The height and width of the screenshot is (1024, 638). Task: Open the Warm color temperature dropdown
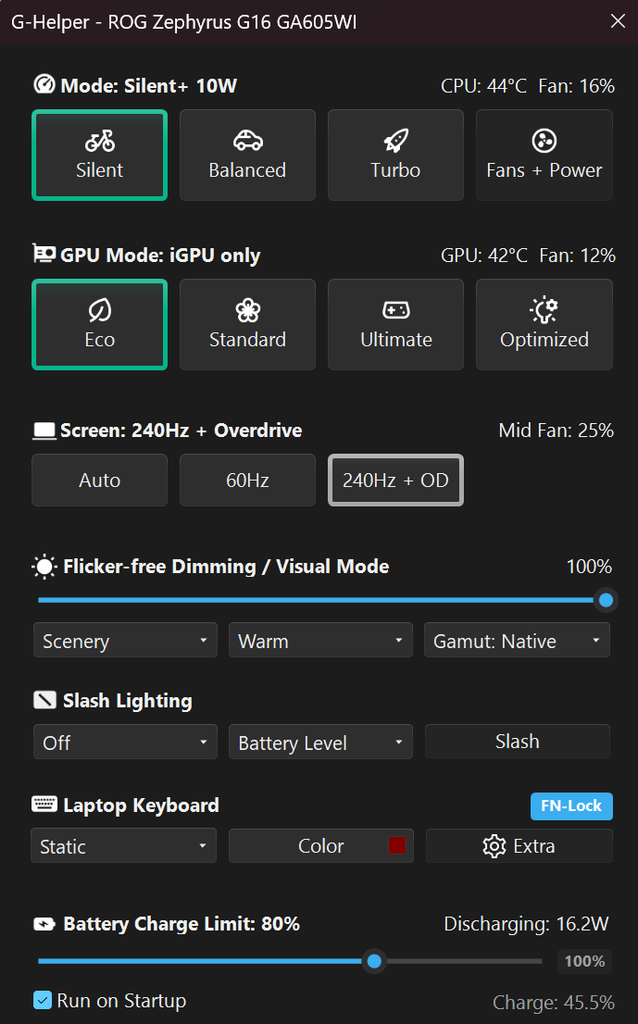click(x=321, y=641)
